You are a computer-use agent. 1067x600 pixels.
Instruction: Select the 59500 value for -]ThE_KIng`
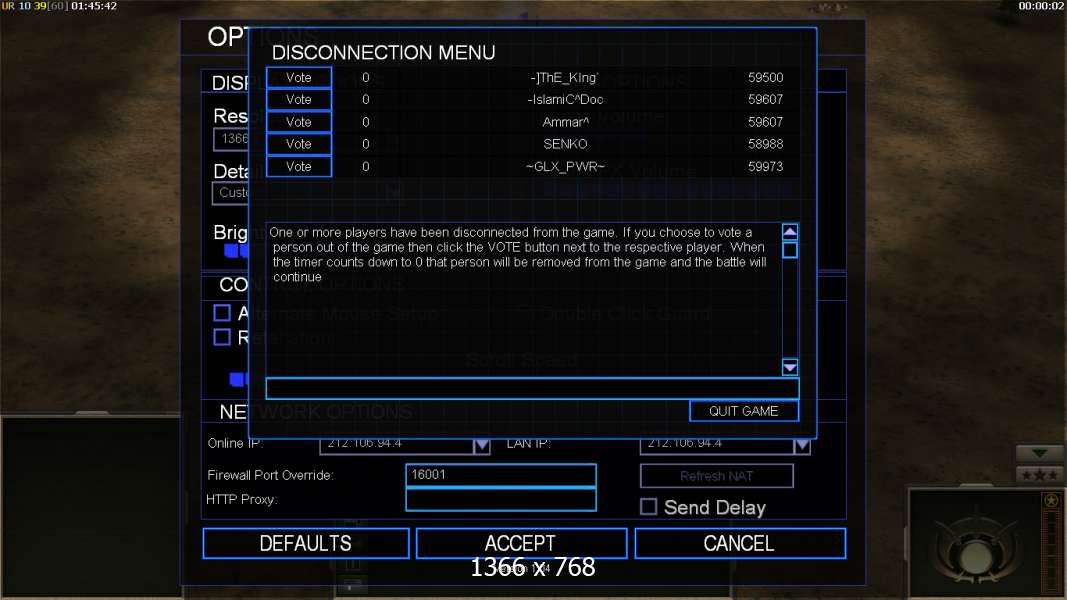[766, 78]
